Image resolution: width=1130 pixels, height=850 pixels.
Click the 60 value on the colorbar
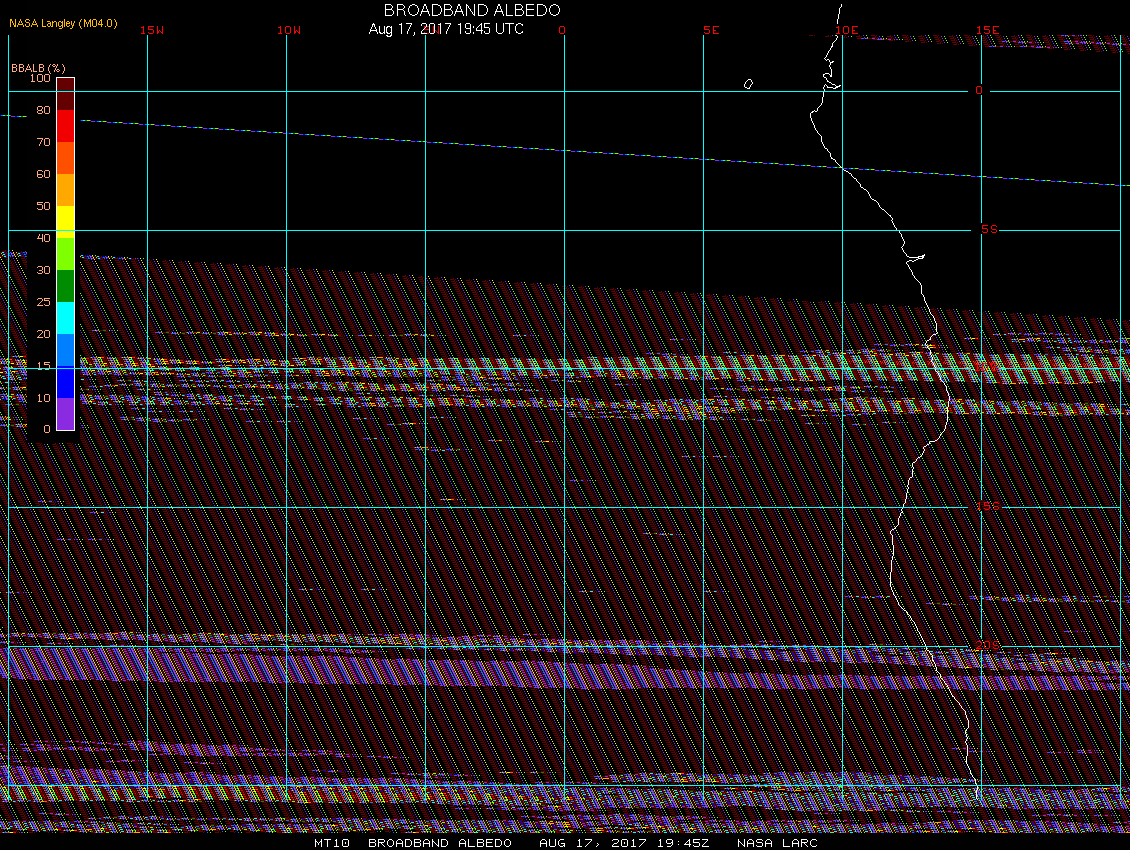coord(44,174)
